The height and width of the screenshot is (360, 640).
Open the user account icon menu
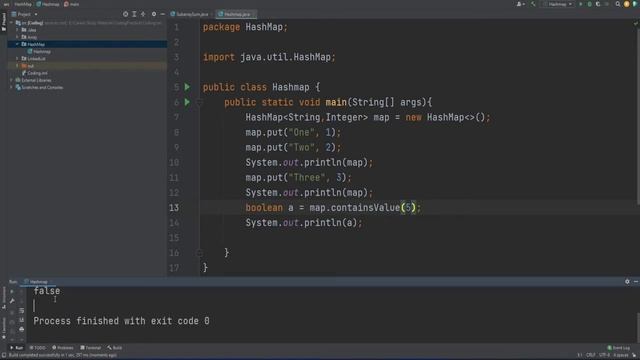pyautogui.click(x=520, y=4)
